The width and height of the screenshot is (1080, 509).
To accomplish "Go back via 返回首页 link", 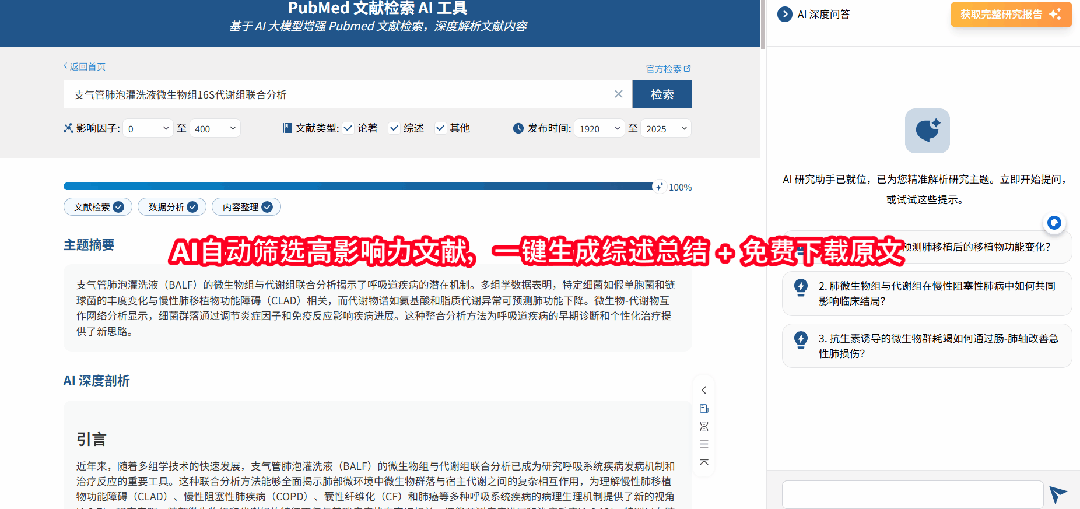I will [85, 67].
